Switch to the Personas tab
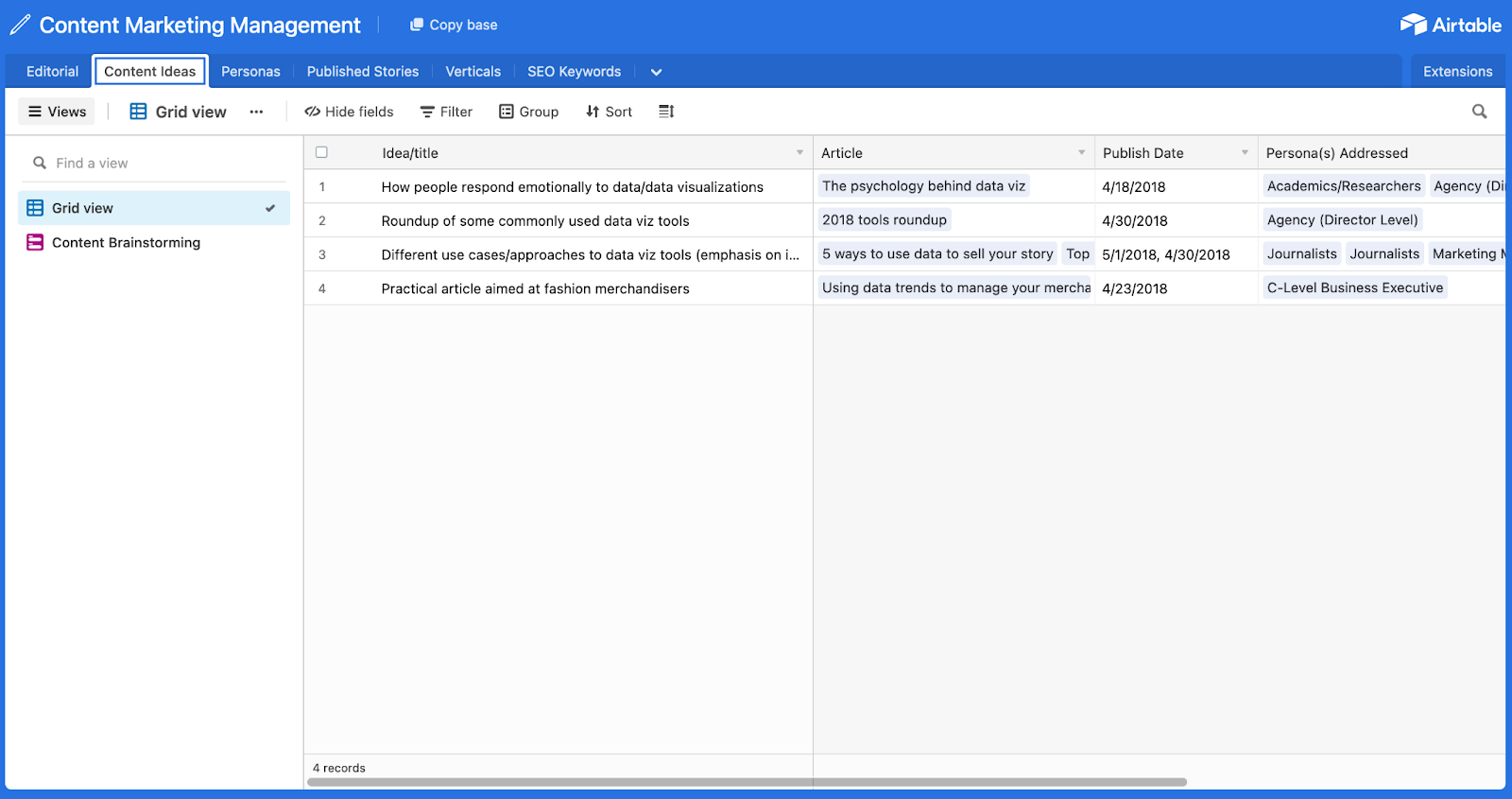The image size is (1512, 799). 250,71
